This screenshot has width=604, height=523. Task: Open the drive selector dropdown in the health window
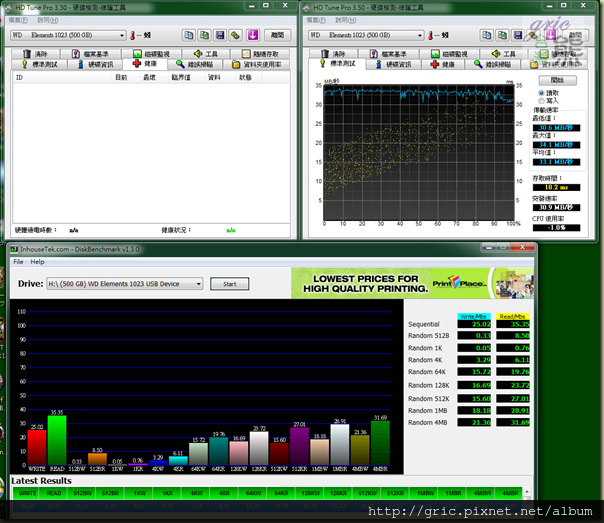click(x=122, y=35)
